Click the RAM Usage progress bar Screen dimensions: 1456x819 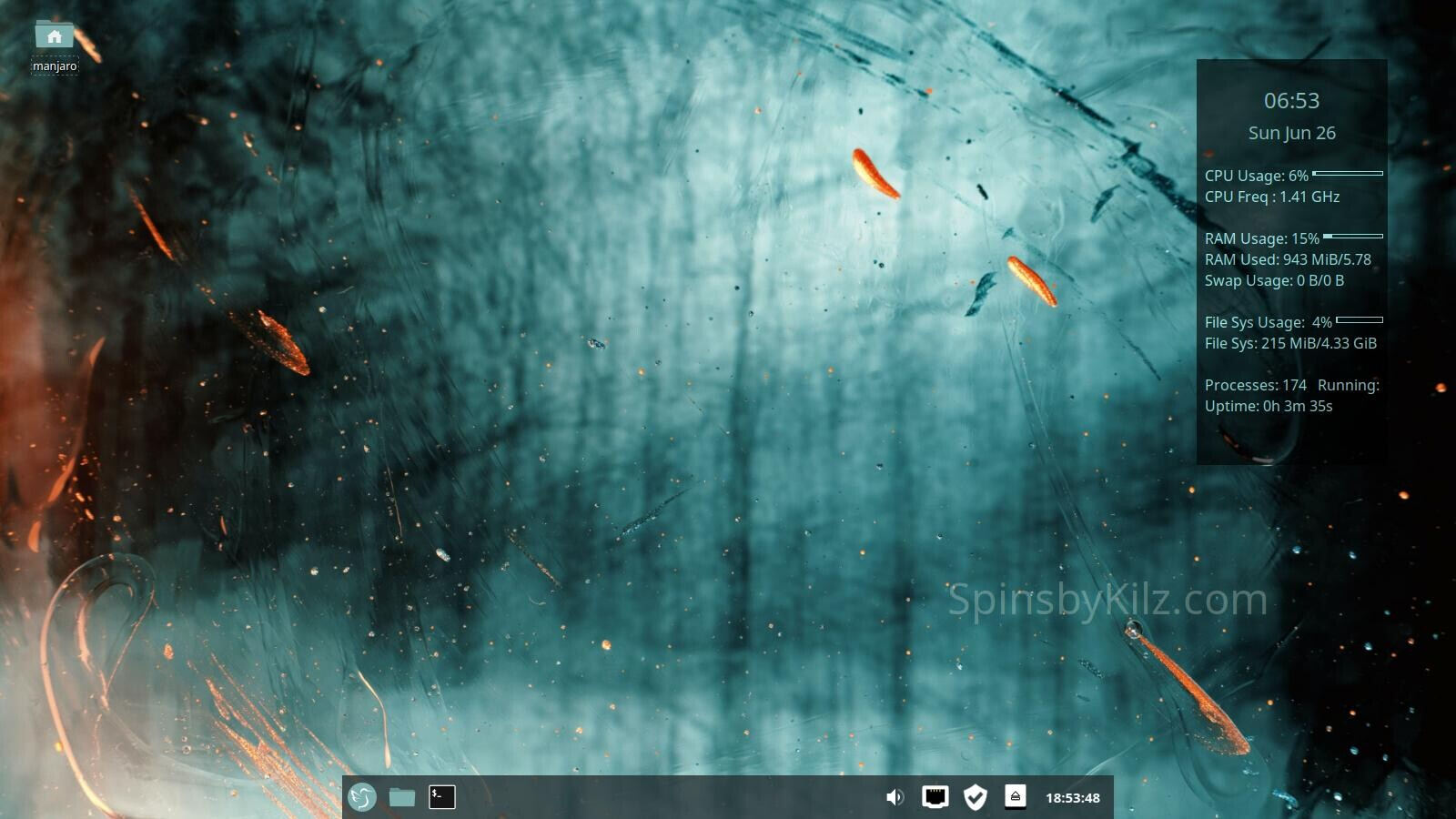[1353, 237]
